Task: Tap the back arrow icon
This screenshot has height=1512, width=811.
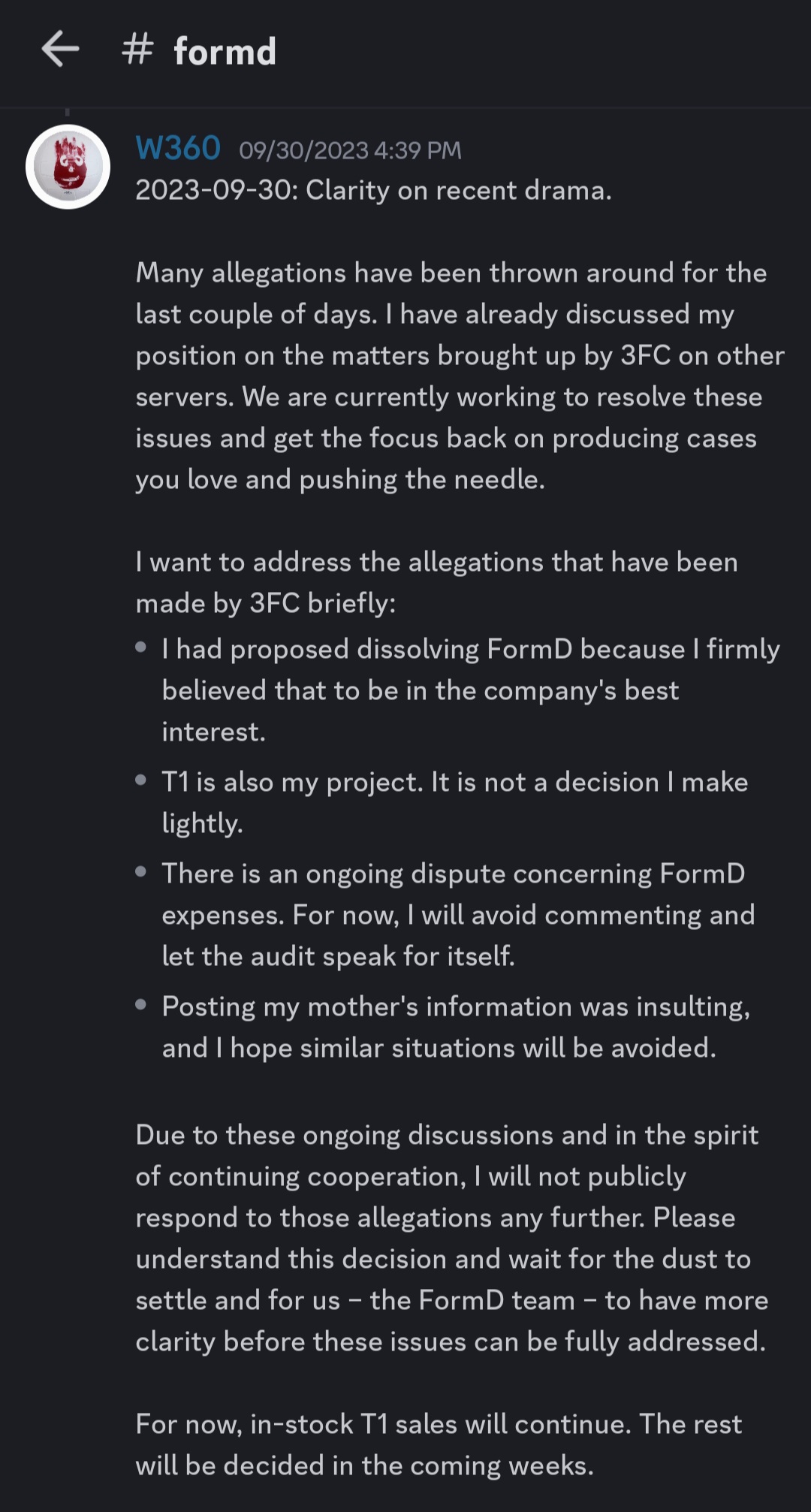Action: point(60,50)
